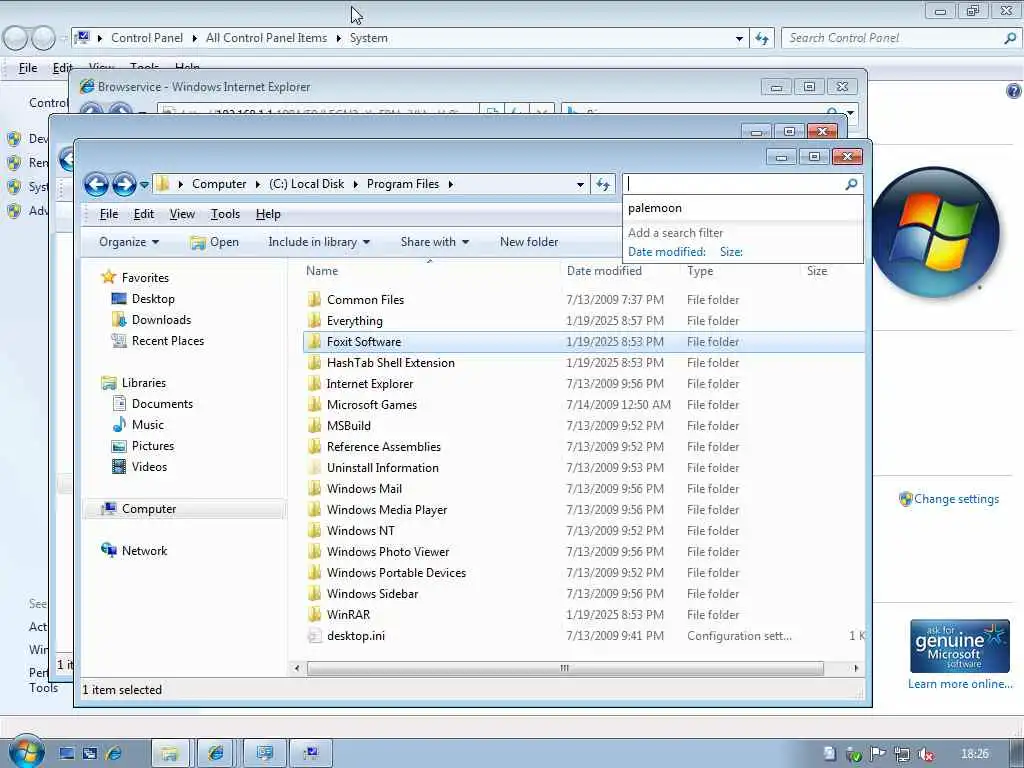Click scroll right arrow of file list
Image resolution: width=1024 pixels, height=768 pixels.
click(x=856, y=668)
